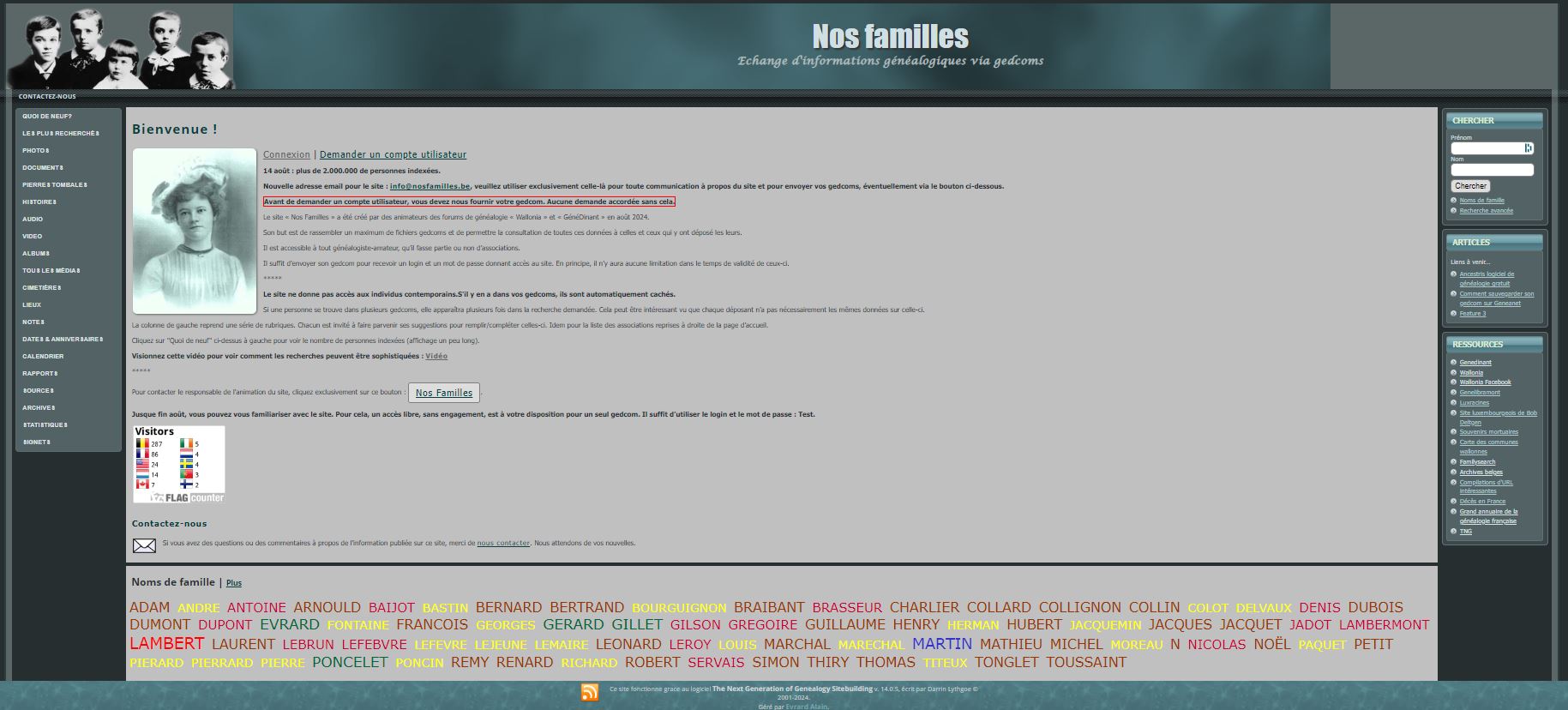Open the Noms de famille search link
This screenshot has height=710, width=1568.
point(1481,201)
